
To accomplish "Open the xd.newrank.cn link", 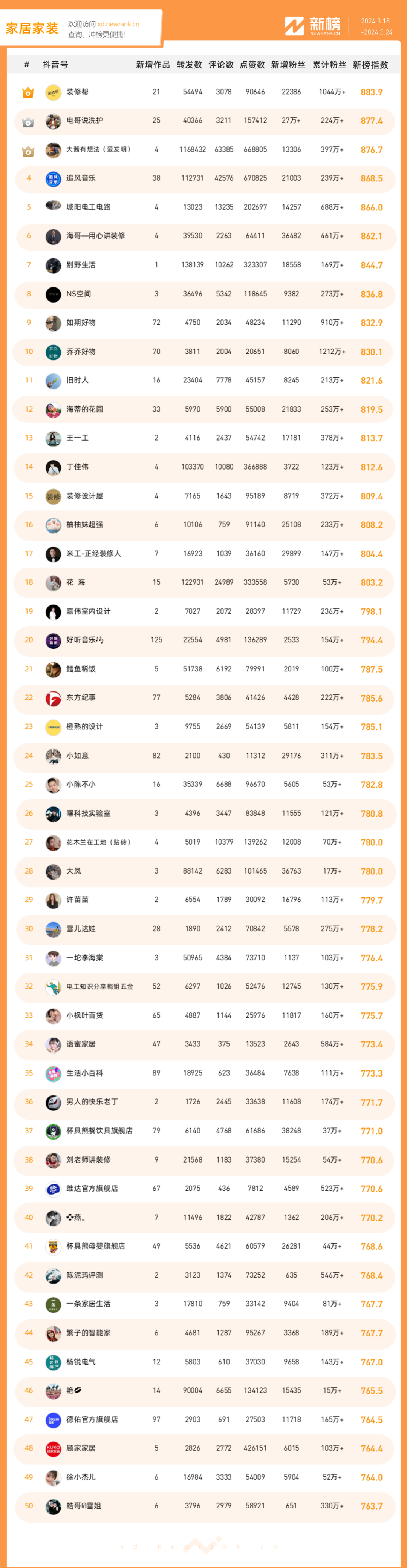I will click(x=118, y=24).
